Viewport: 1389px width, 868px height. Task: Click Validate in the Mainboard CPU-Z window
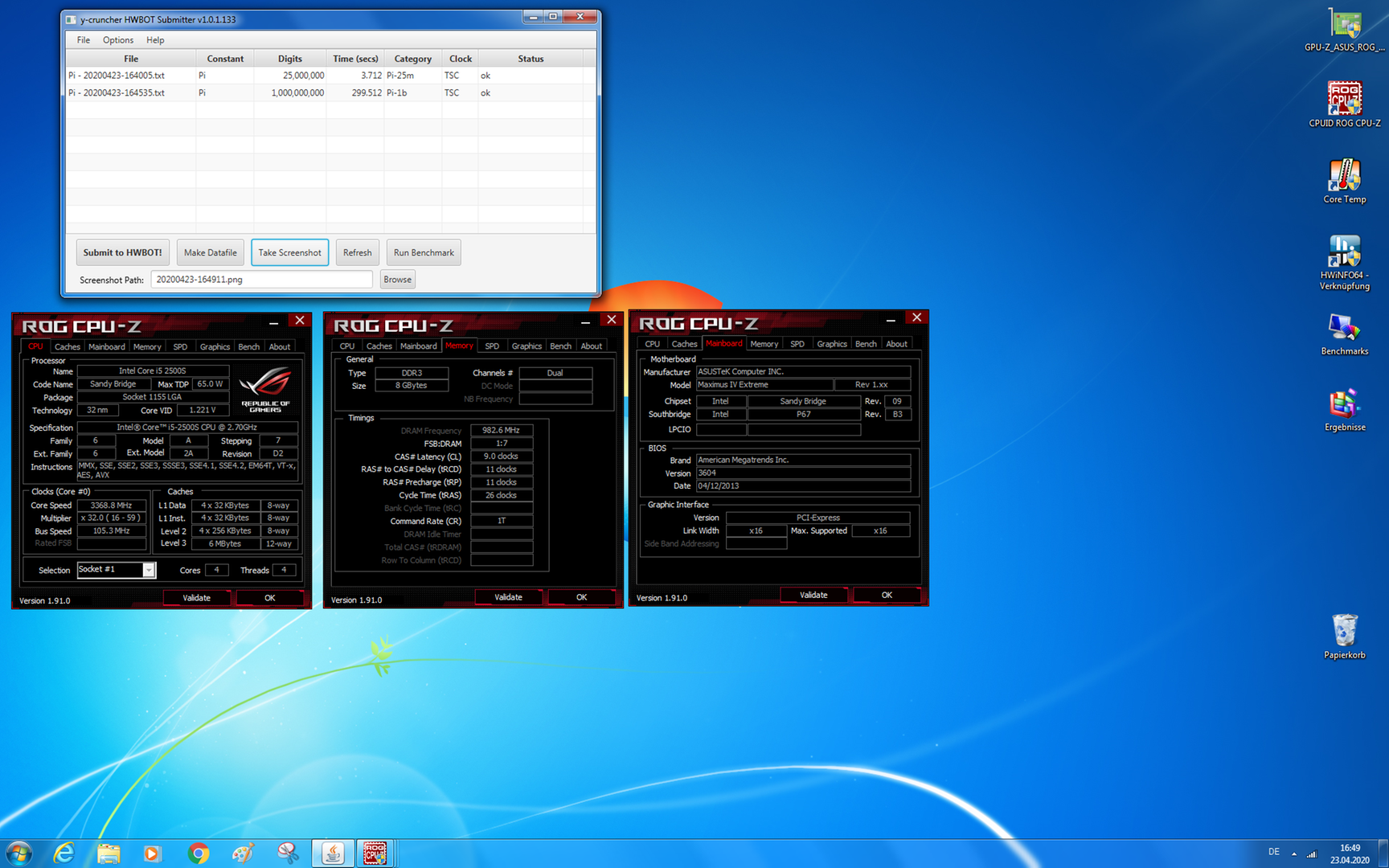814,595
